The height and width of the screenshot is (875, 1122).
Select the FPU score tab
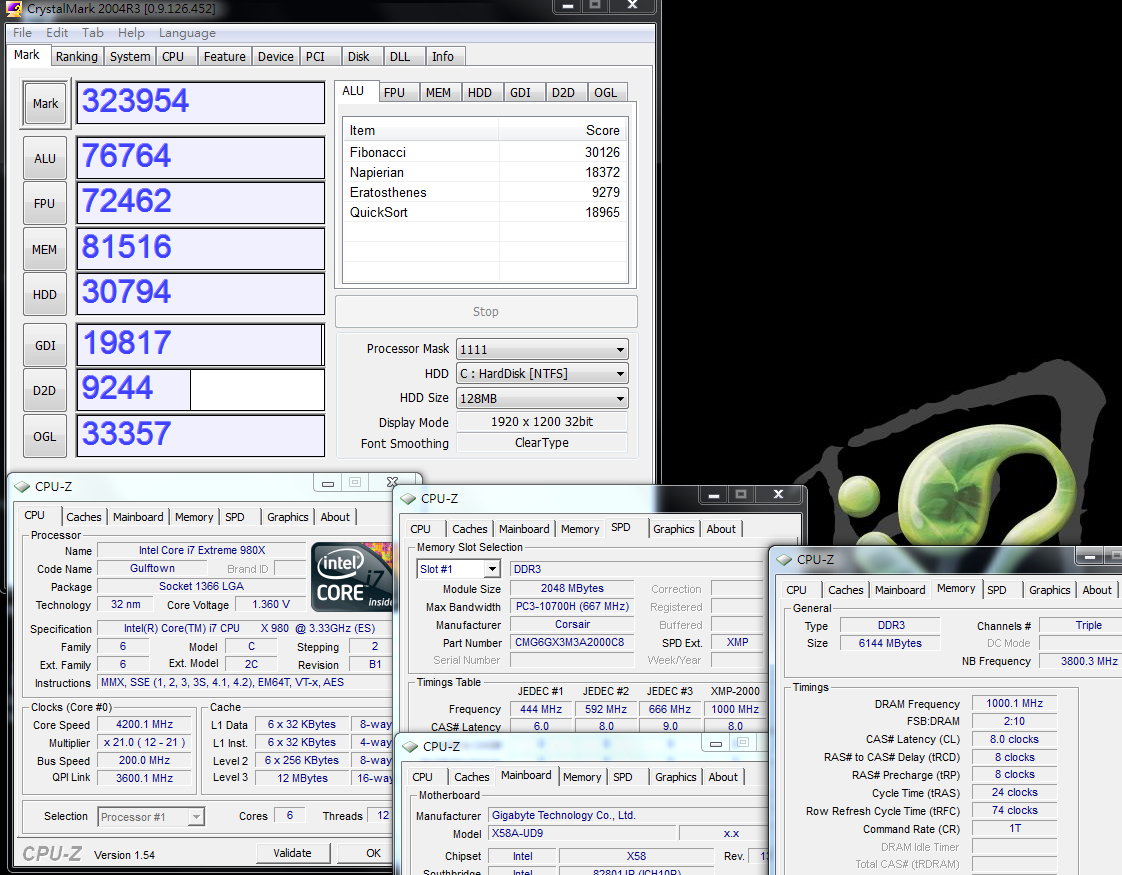(x=394, y=92)
